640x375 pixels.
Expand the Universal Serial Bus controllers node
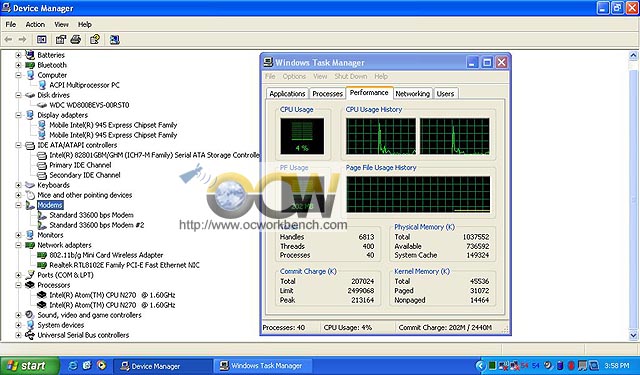18,335
